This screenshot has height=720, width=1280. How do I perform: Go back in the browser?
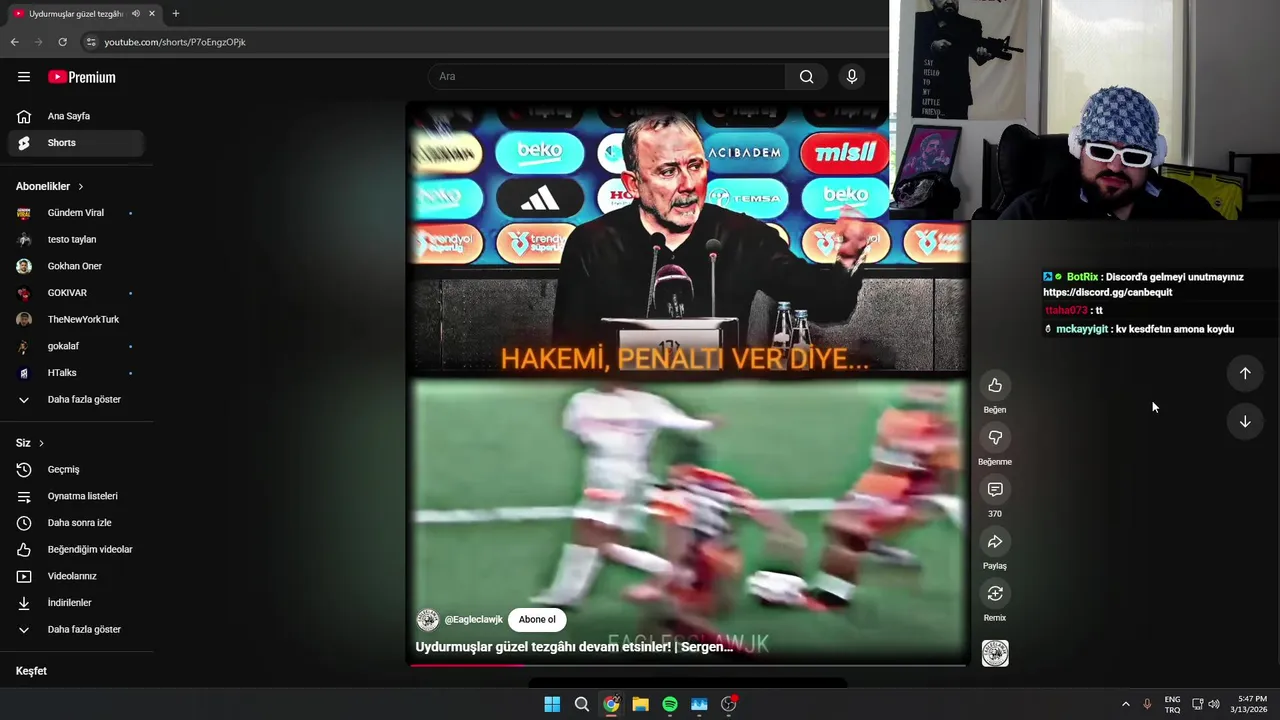(x=14, y=42)
